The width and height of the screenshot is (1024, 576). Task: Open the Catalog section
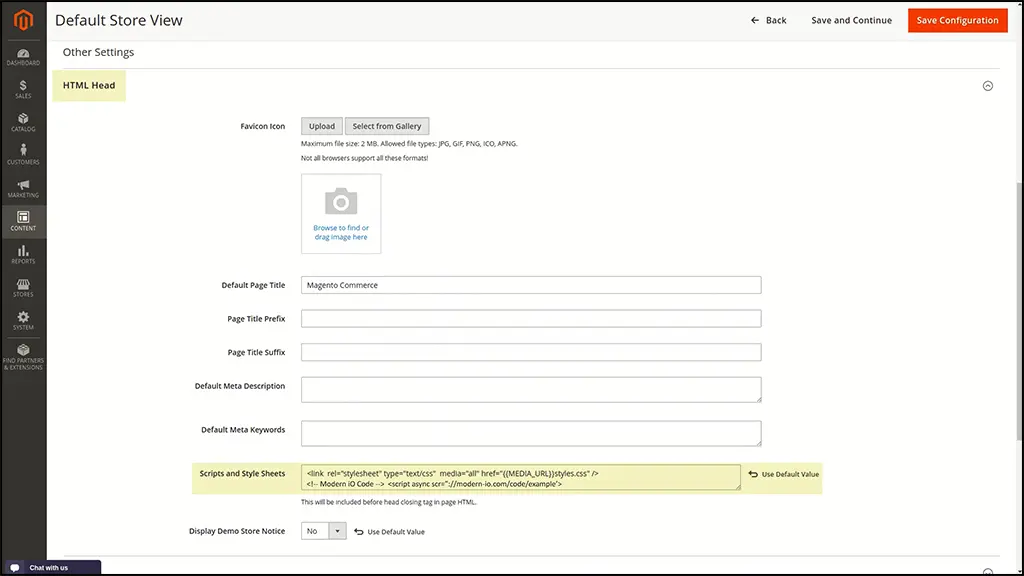(x=23, y=122)
